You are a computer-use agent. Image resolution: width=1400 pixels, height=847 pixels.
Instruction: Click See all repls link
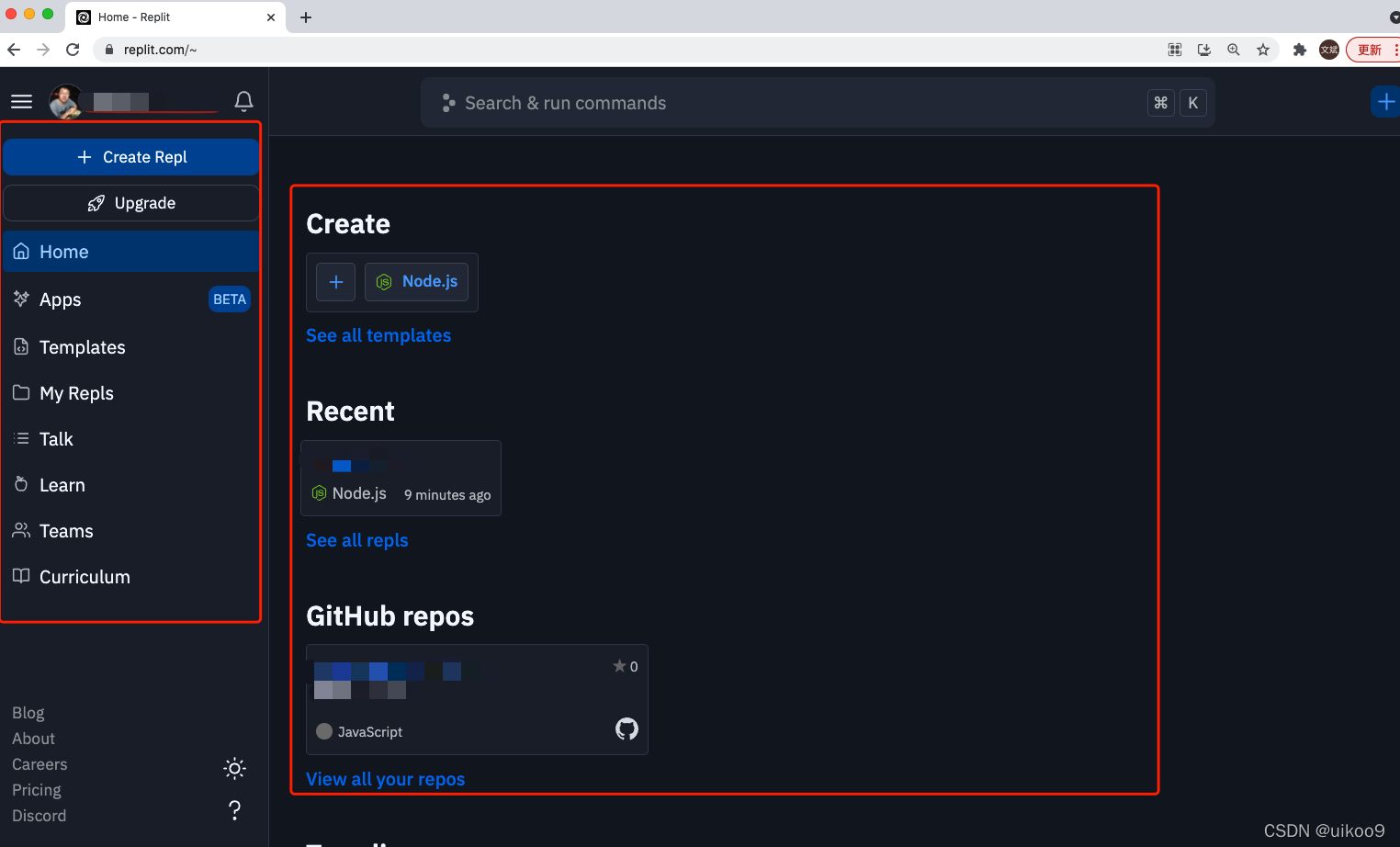point(357,540)
